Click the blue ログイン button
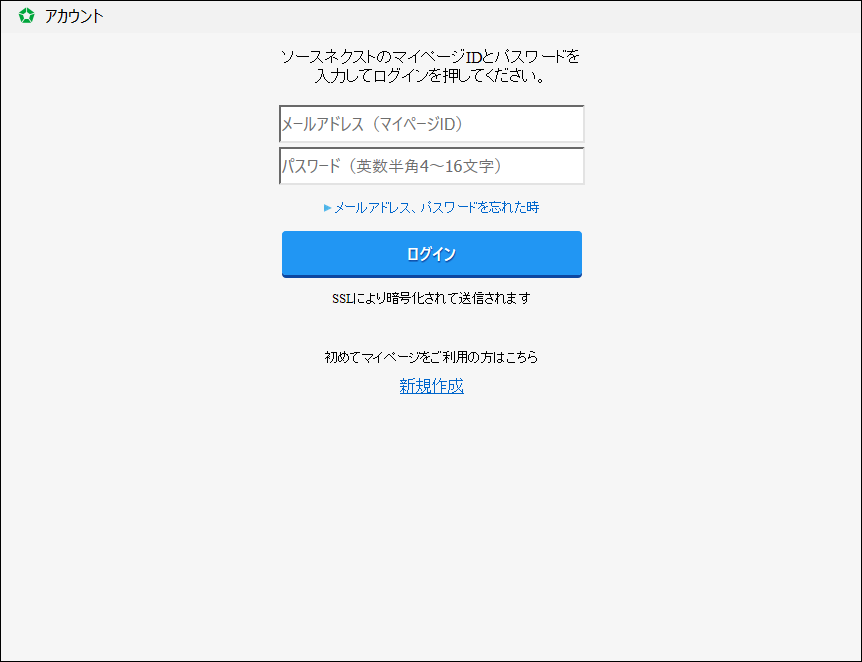Viewport: 862px width, 662px height. 432,254
